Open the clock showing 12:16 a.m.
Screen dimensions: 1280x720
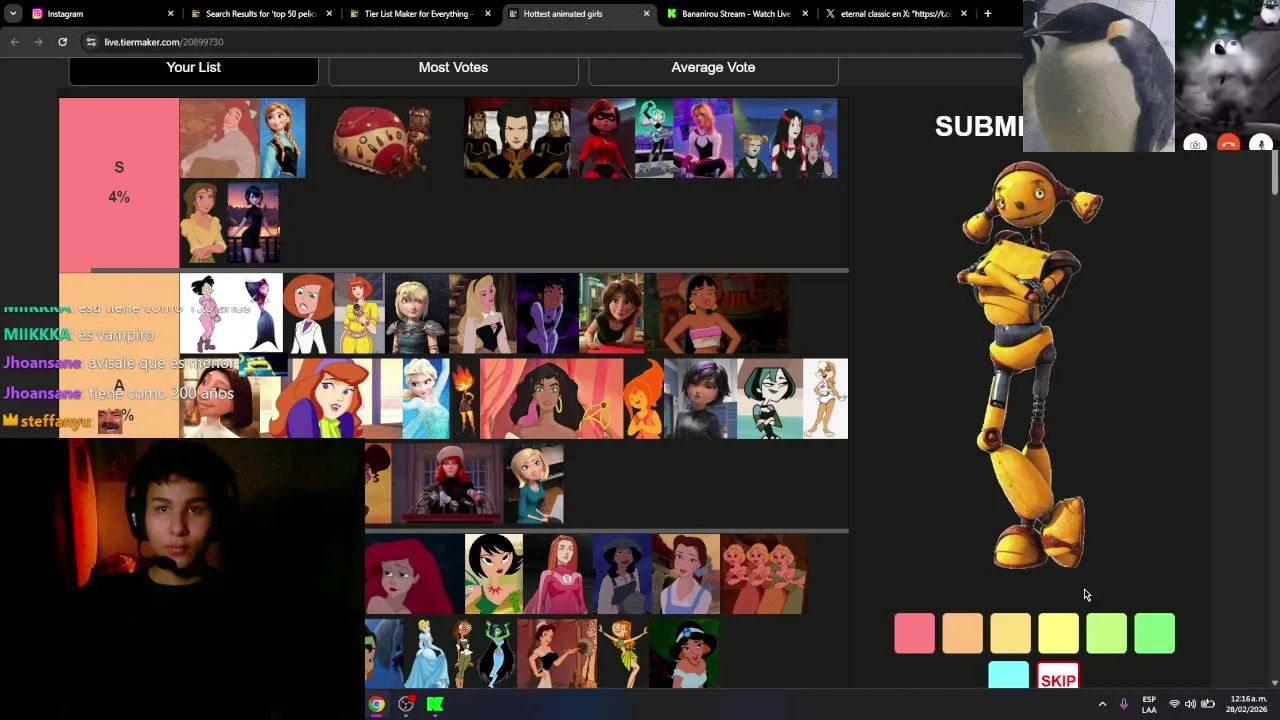coord(1247,704)
